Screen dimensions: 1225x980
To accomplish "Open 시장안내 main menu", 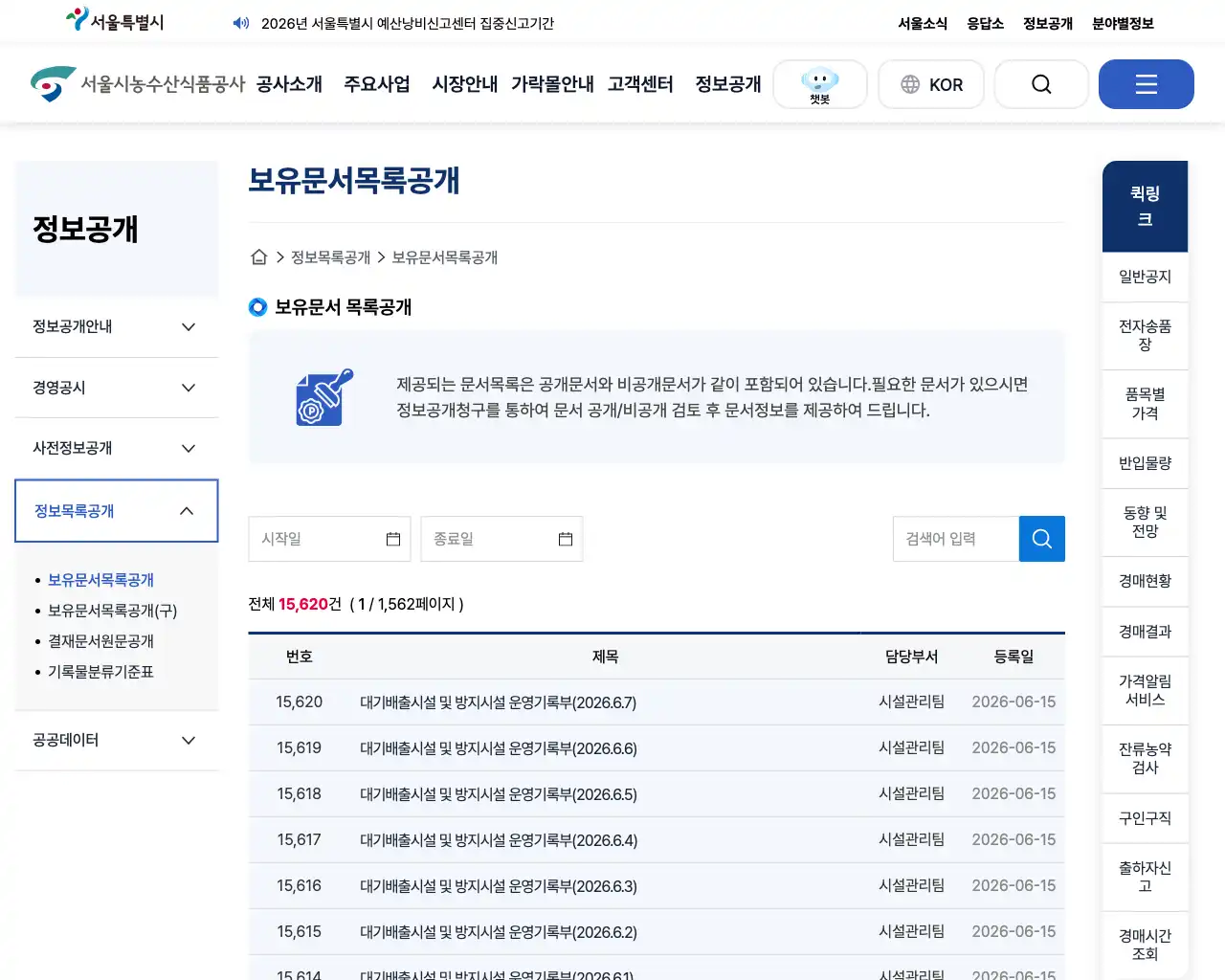I will click(x=465, y=84).
